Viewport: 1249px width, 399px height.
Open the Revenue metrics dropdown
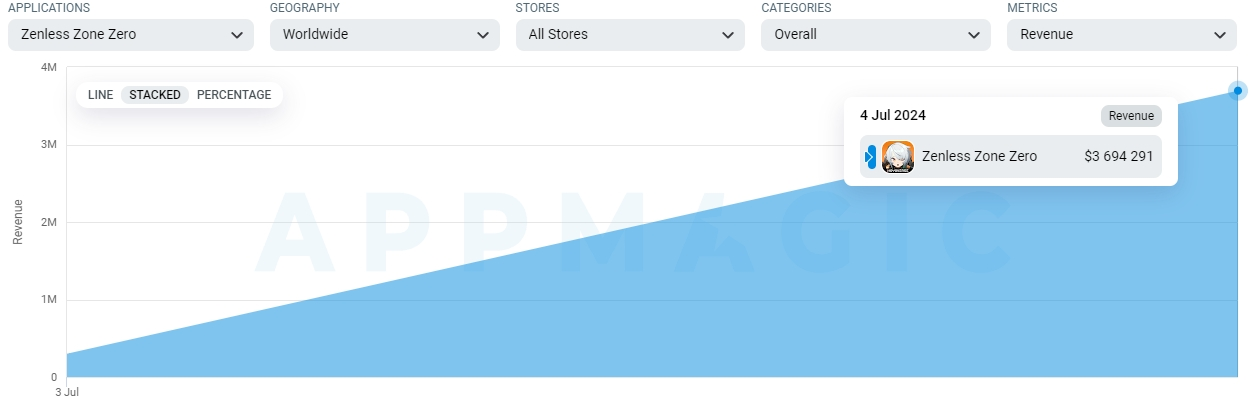point(1122,34)
